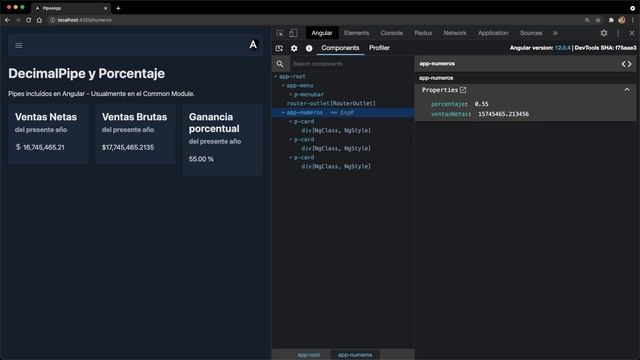
Task: Close the DevTools panel
Action: (x=632, y=33)
